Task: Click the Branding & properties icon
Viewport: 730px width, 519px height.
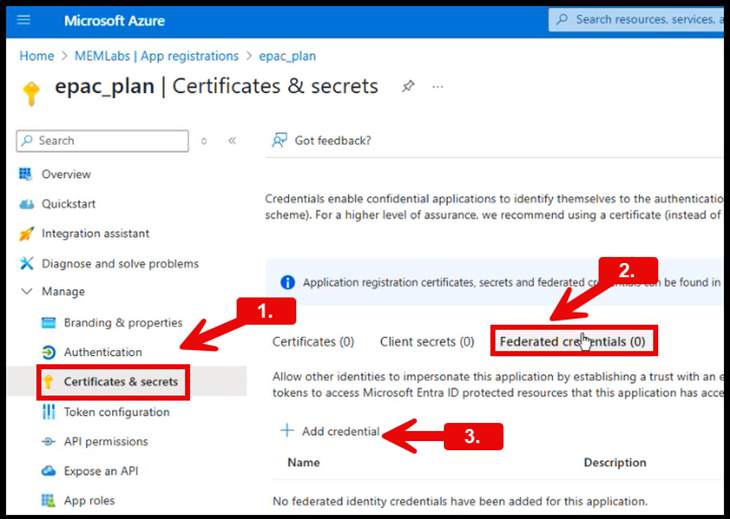Action: (x=48, y=323)
